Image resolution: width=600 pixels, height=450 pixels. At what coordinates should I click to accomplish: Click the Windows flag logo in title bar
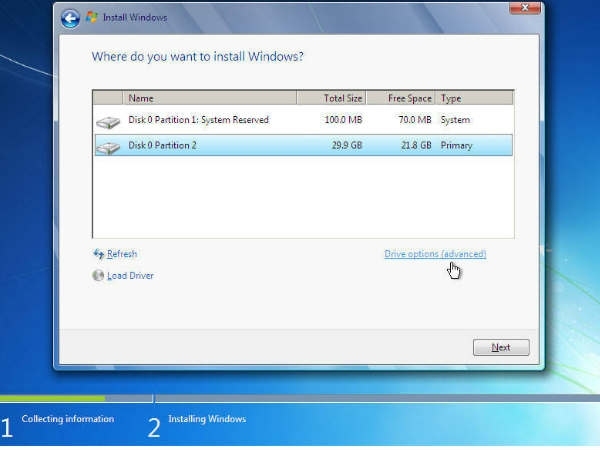[x=91, y=17]
